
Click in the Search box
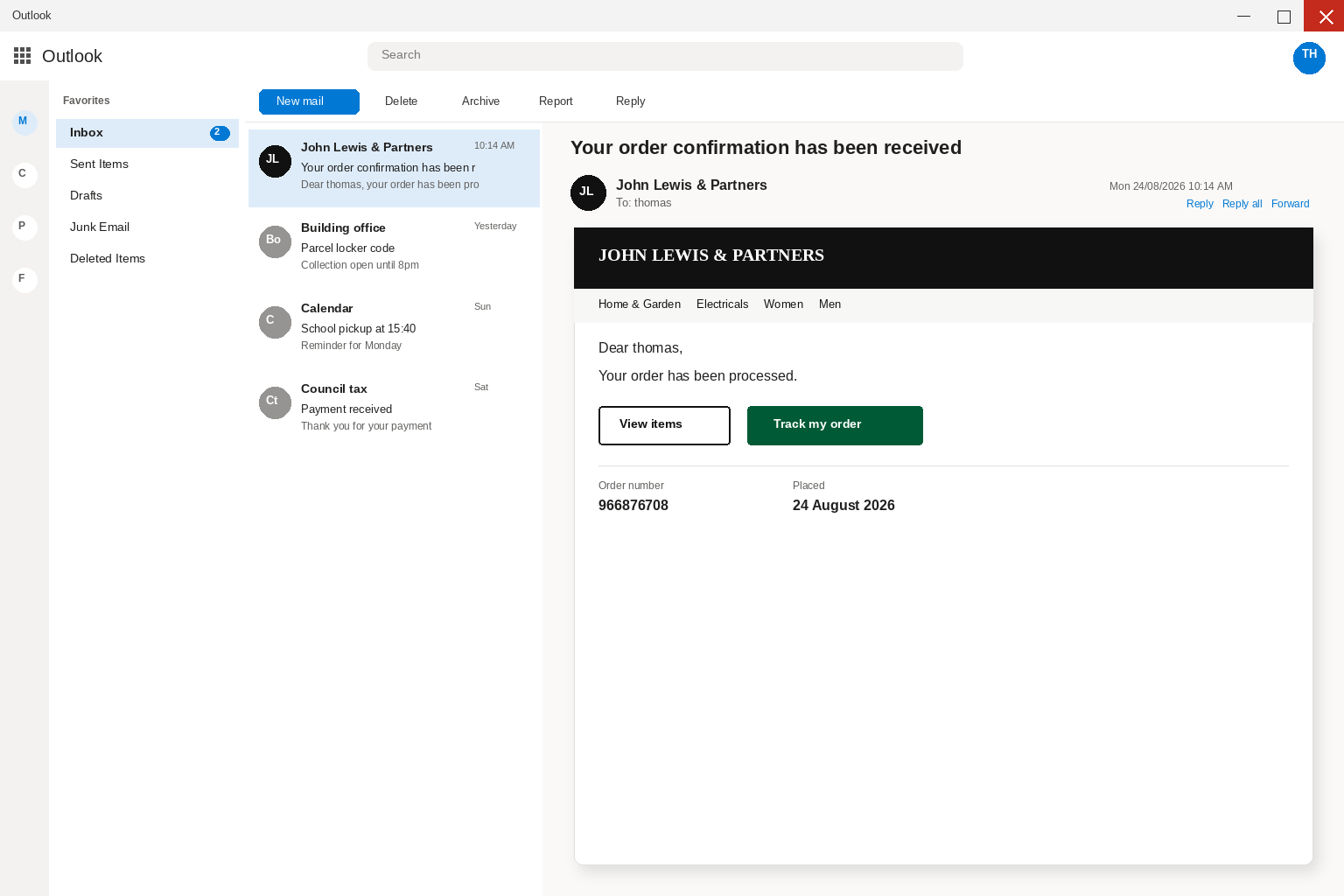(x=665, y=56)
